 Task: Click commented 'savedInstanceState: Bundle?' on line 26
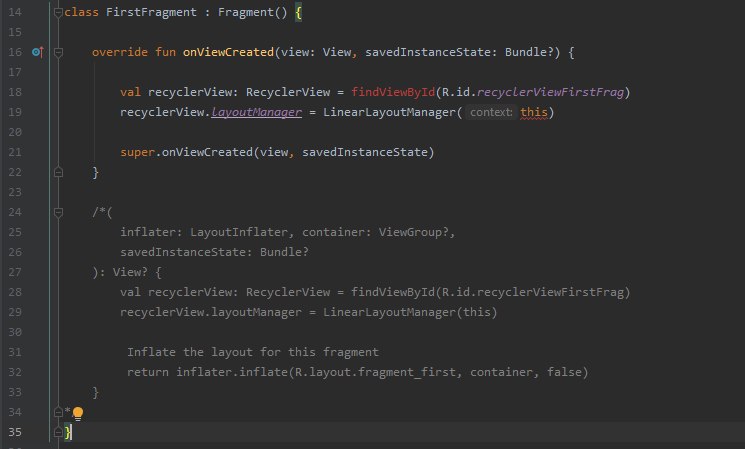click(x=214, y=252)
